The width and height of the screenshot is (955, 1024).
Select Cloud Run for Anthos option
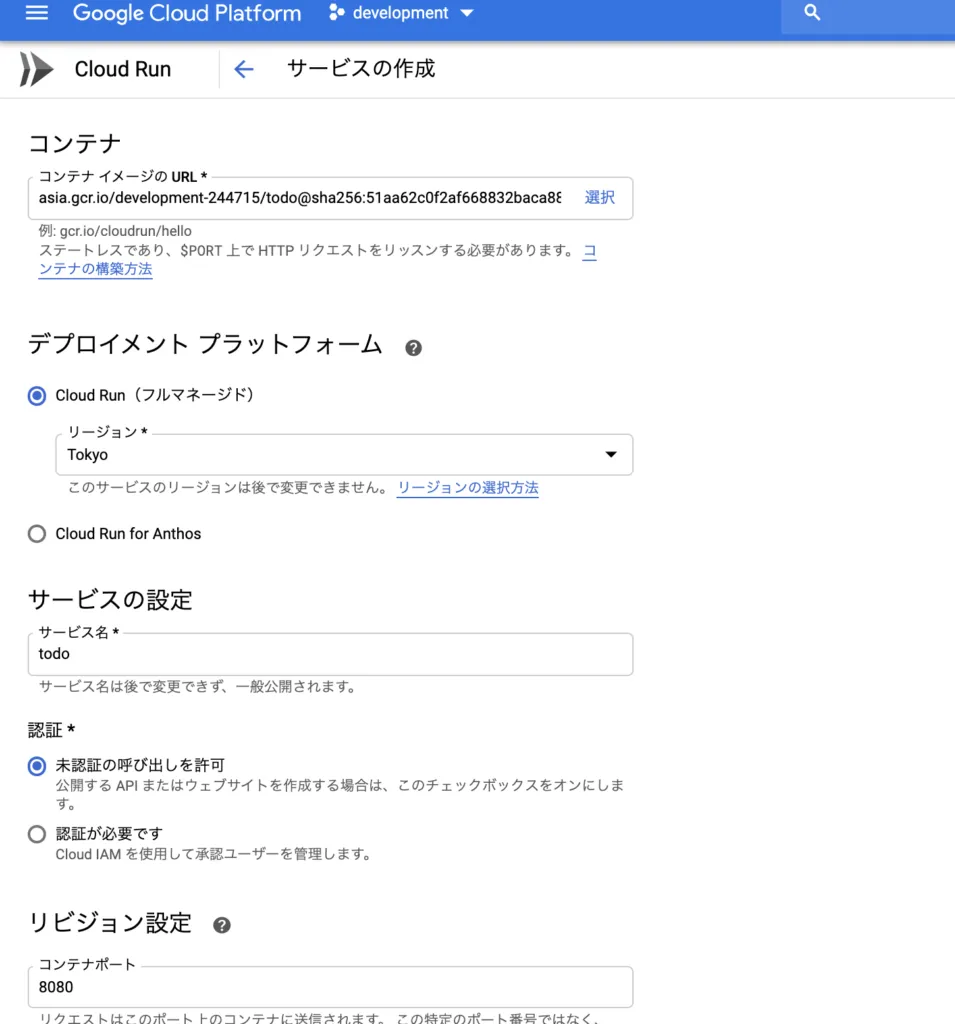37,534
